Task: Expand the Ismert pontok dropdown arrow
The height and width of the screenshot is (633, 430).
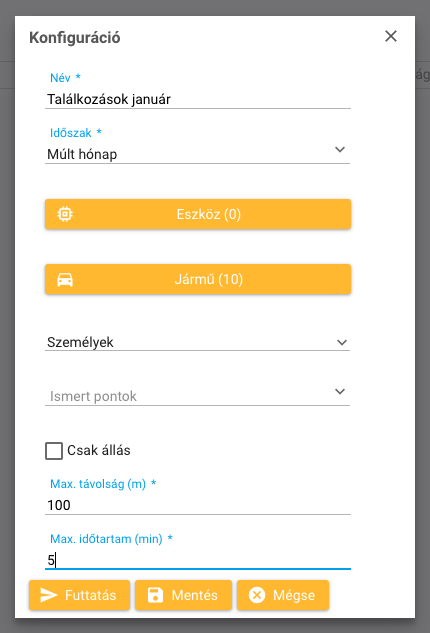Action: [340, 392]
